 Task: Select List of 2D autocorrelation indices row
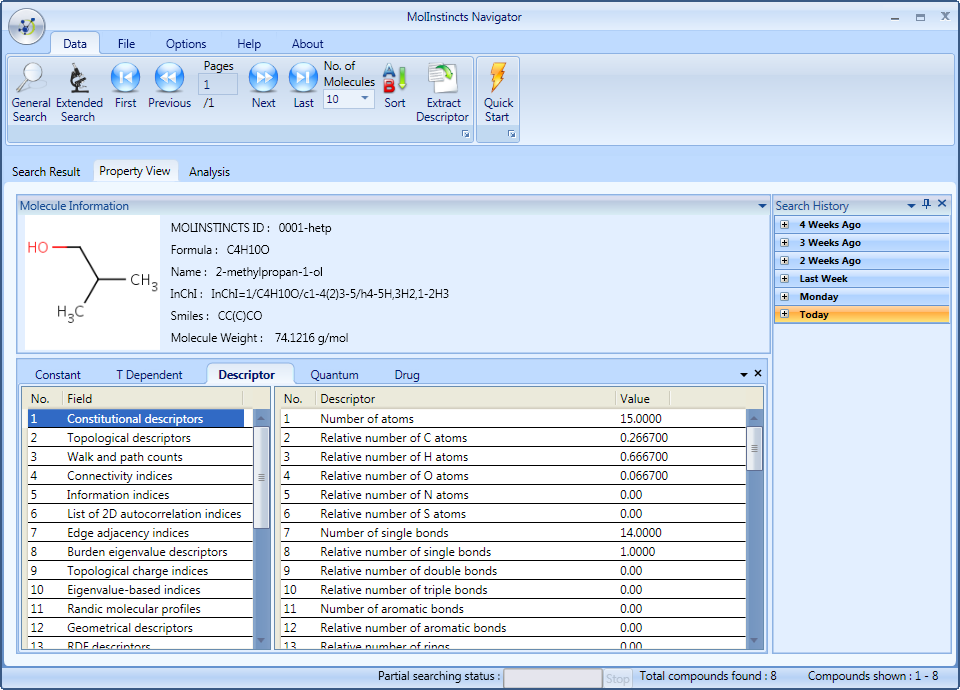coord(140,514)
